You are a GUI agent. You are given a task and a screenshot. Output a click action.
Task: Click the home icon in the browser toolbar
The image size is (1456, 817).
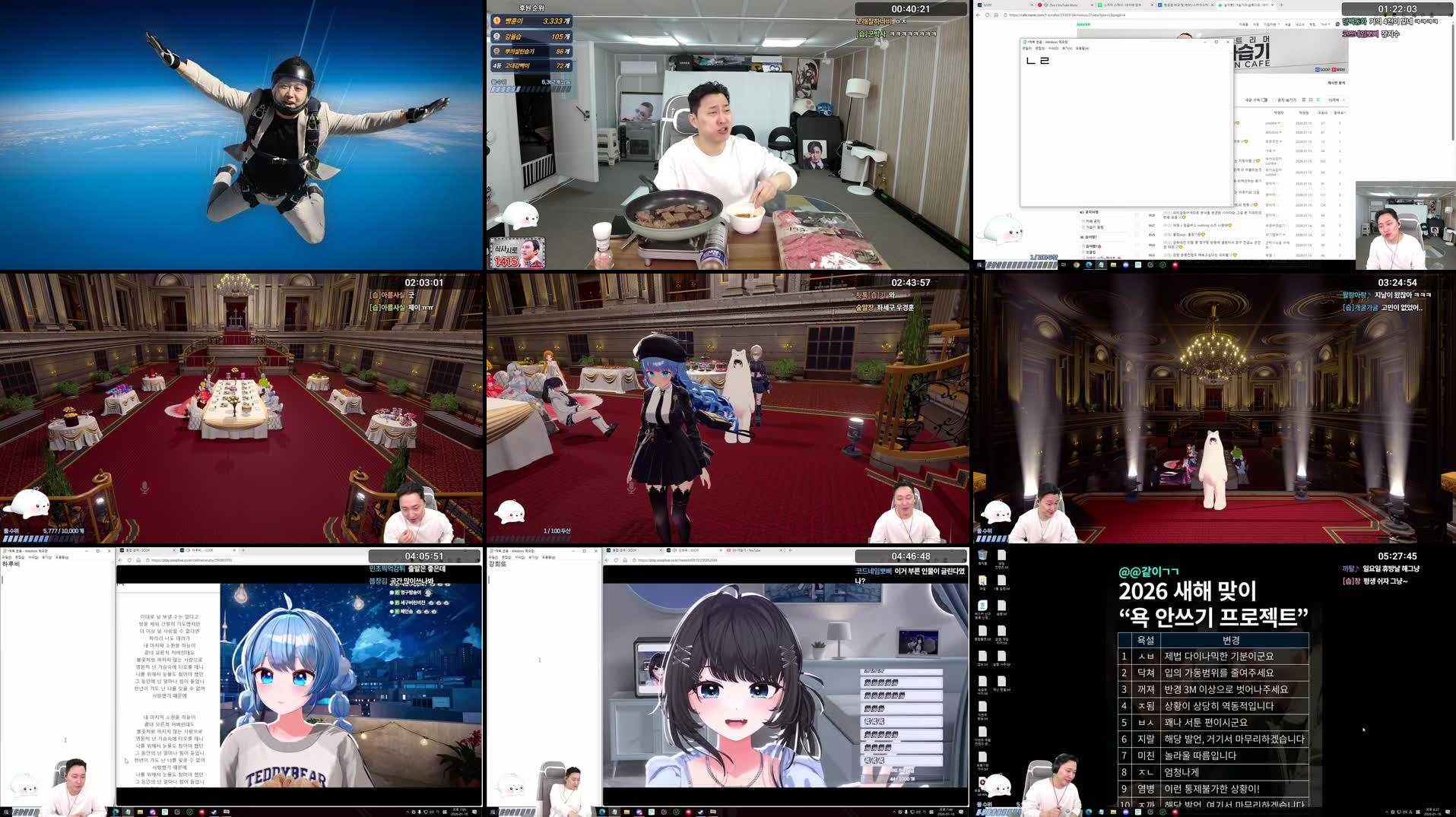996,14
